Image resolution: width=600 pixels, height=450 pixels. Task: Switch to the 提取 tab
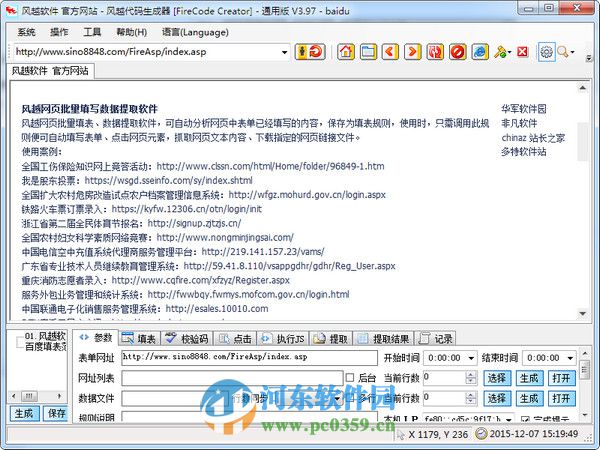(x=331, y=338)
